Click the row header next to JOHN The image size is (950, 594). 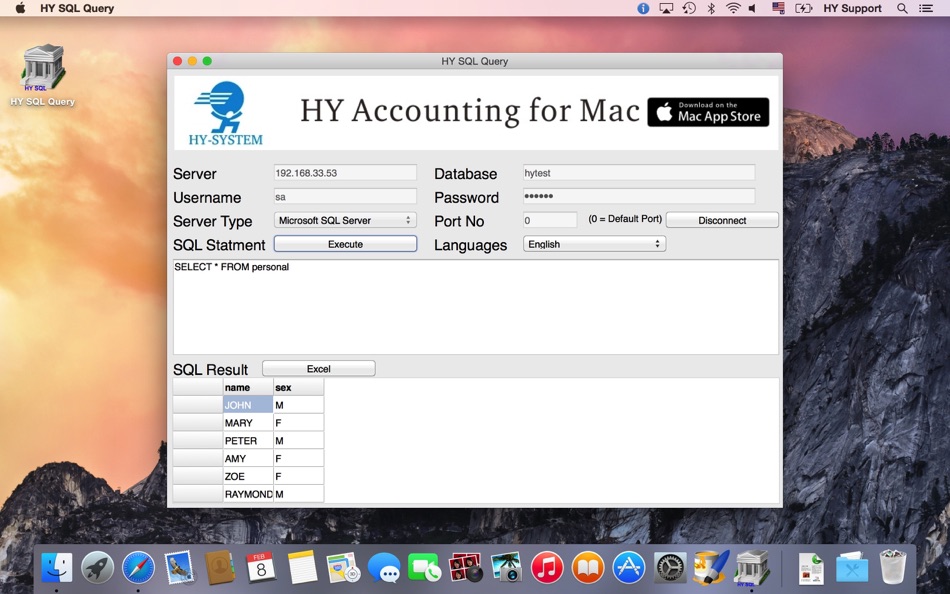[x=198, y=405]
